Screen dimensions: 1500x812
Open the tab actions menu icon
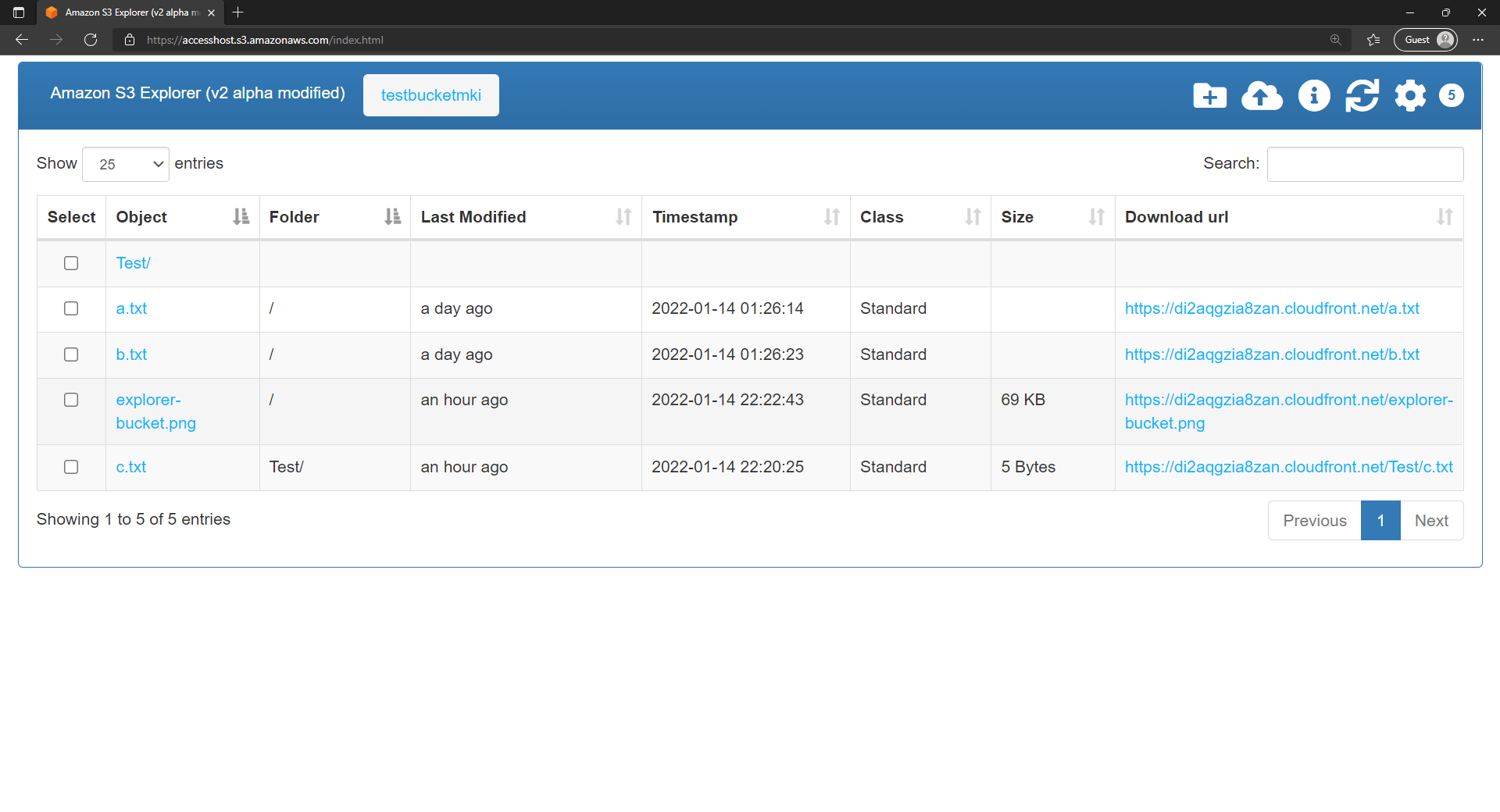19,12
